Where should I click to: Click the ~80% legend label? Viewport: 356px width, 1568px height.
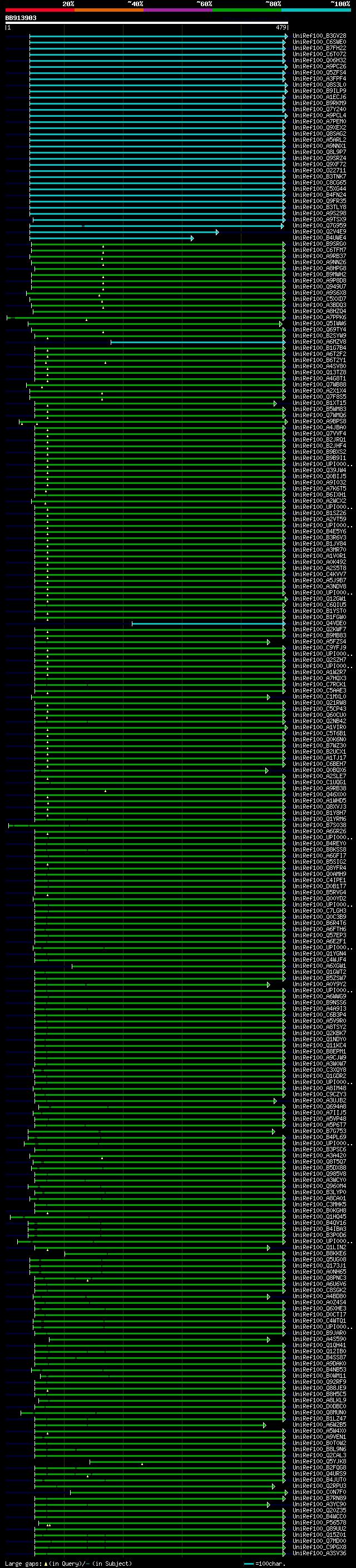[x=273, y=4]
